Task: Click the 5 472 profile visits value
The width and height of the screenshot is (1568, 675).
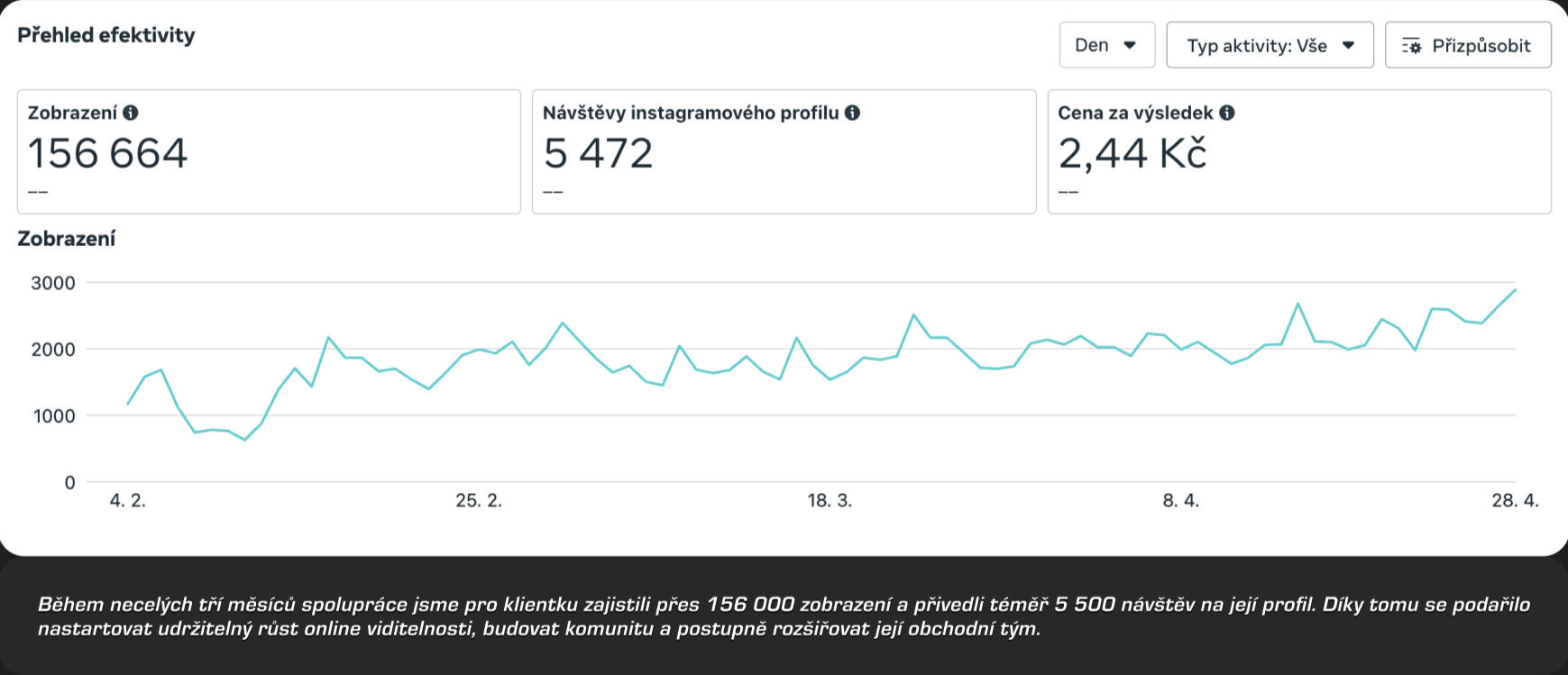Action: point(598,153)
